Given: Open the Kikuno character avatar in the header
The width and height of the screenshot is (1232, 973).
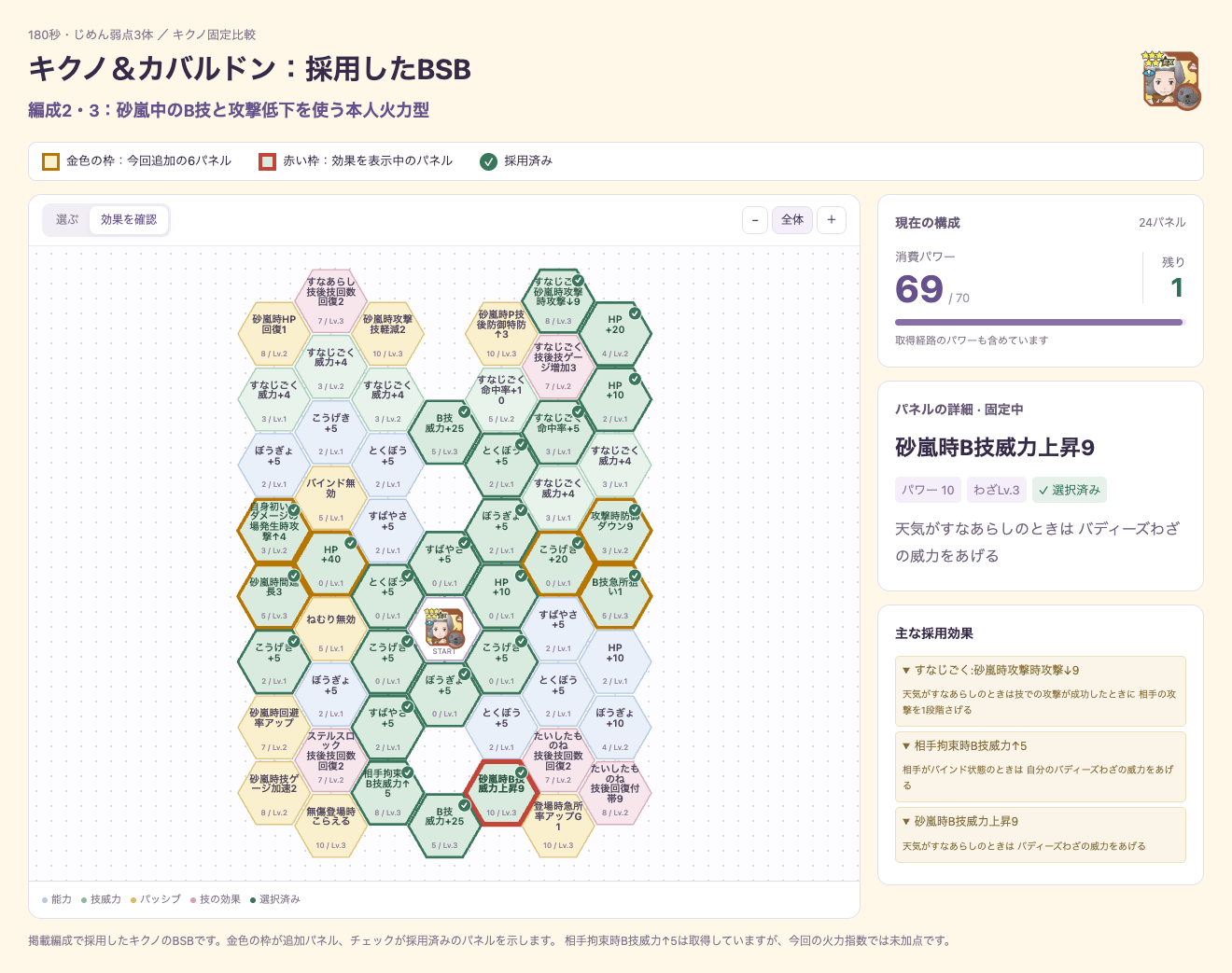Looking at the screenshot, I should tap(1171, 80).
